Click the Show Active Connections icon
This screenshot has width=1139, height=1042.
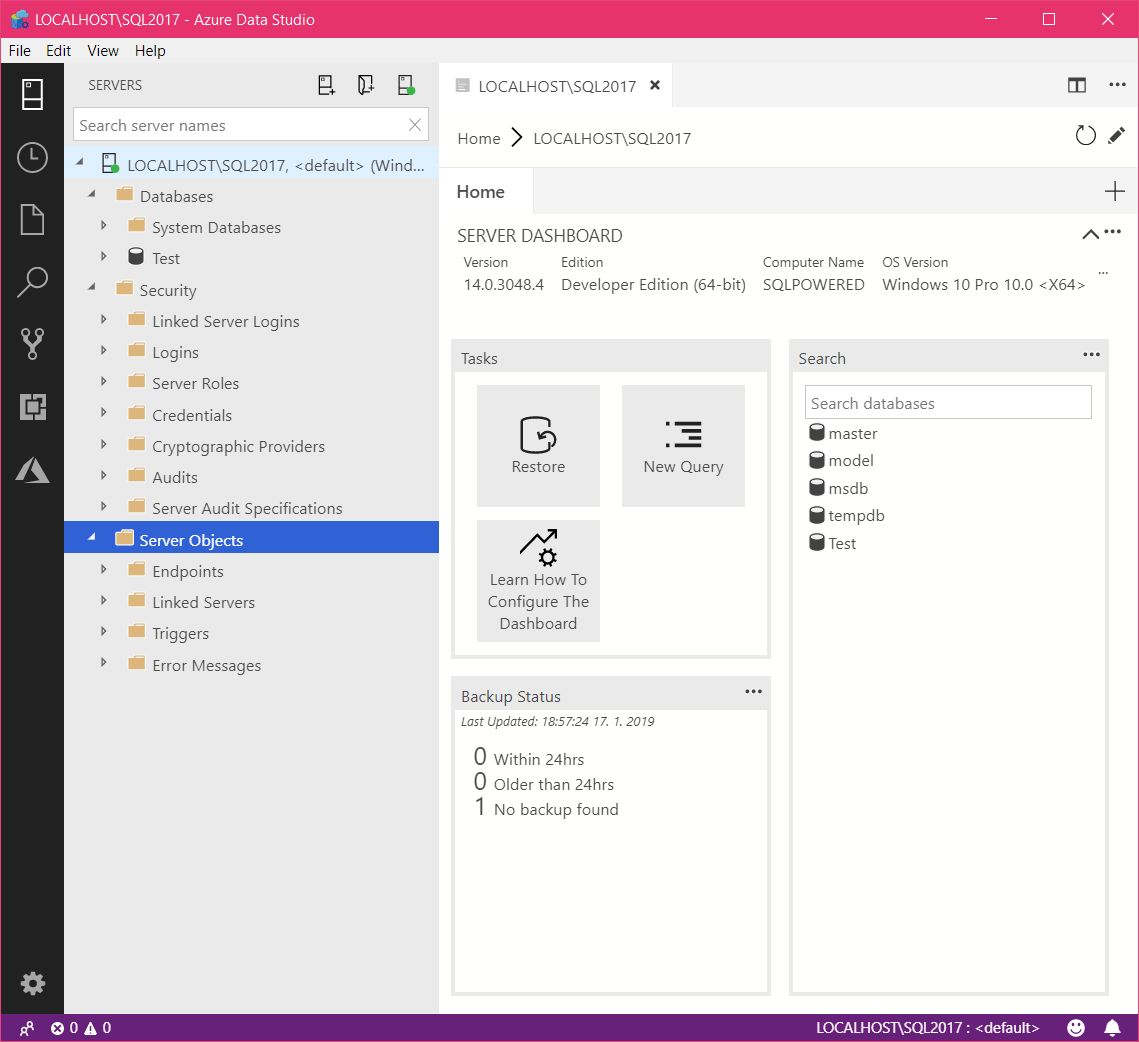(405, 85)
